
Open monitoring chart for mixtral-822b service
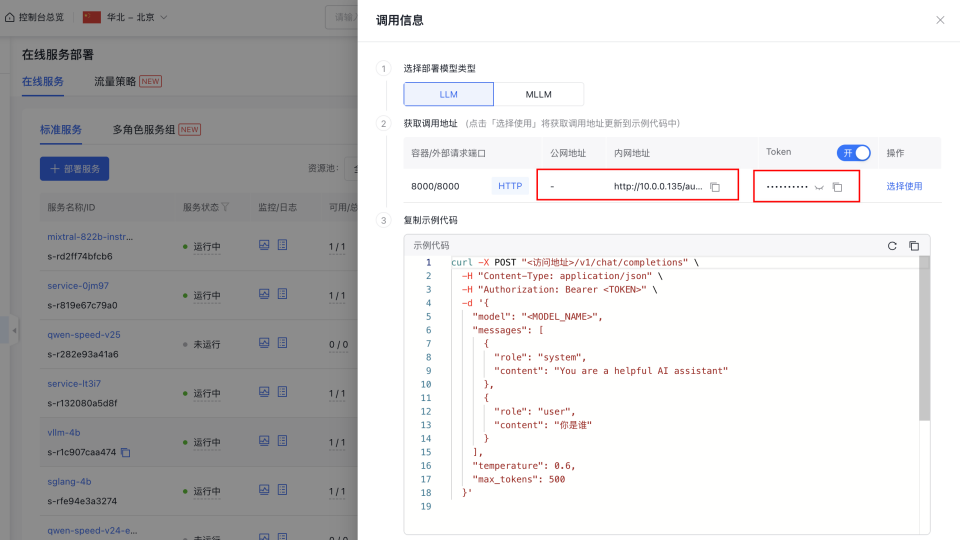click(264, 244)
